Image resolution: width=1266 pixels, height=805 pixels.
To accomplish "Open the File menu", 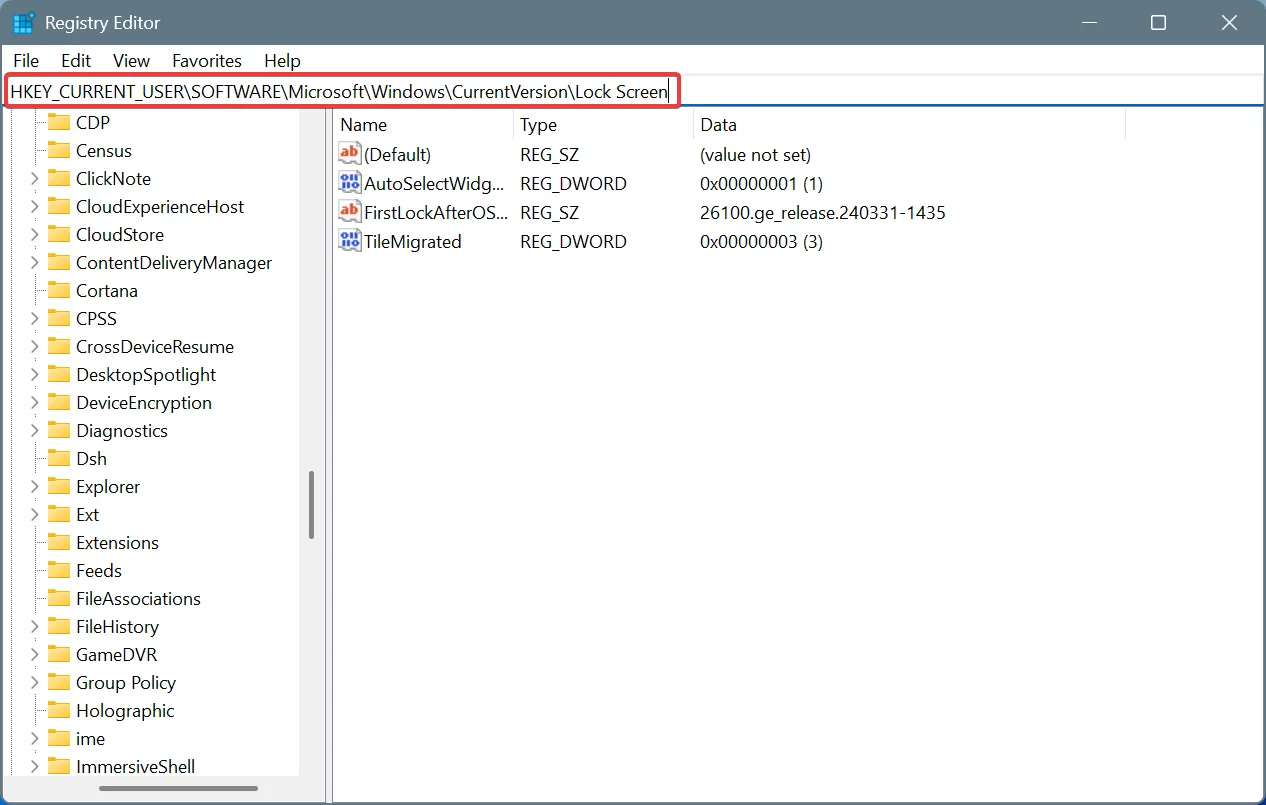I will [x=26, y=61].
